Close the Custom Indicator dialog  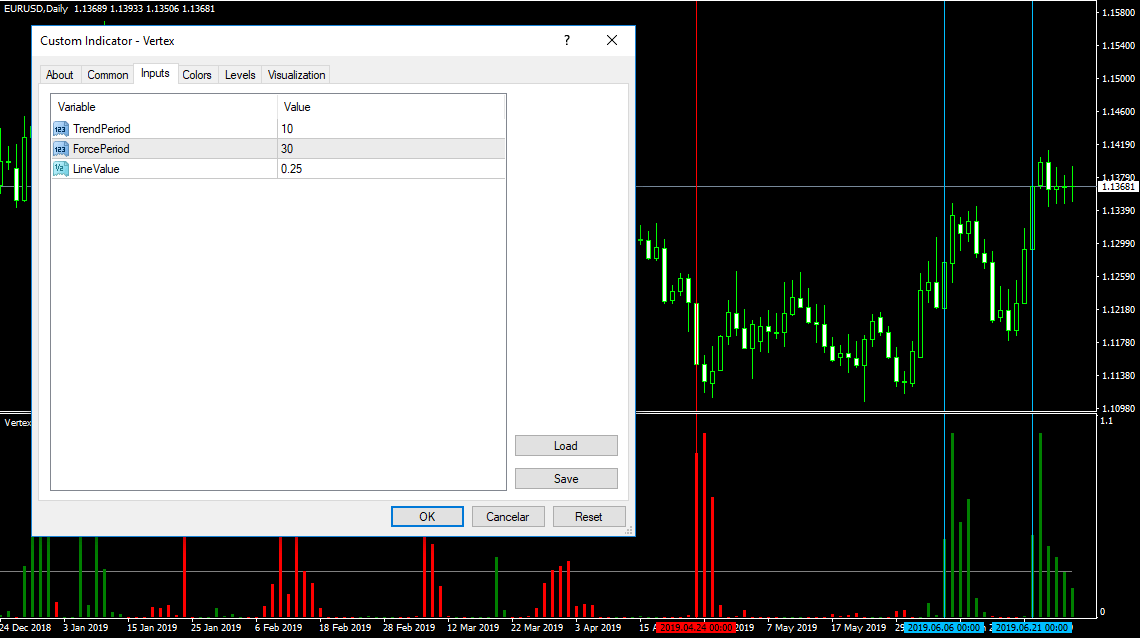click(x=612, y=41)
